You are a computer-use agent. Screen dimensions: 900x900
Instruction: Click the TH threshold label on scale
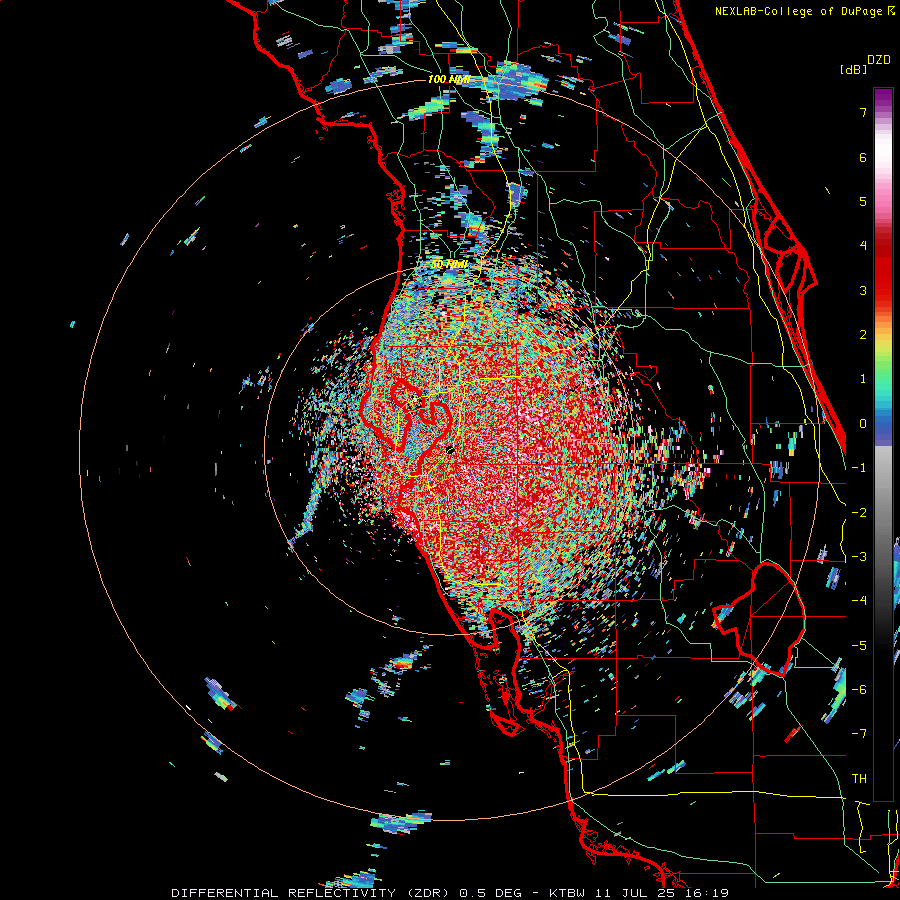tap(859, 779)
